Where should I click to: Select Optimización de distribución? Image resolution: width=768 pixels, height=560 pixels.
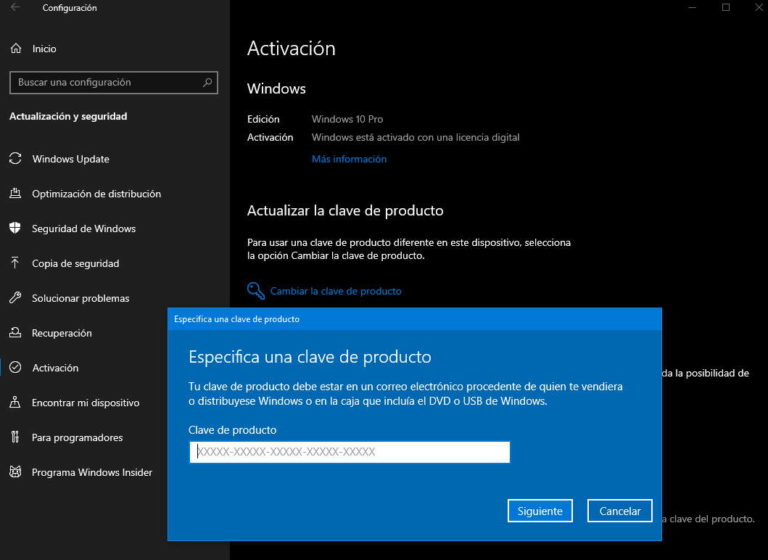click(x=96, y=194)
